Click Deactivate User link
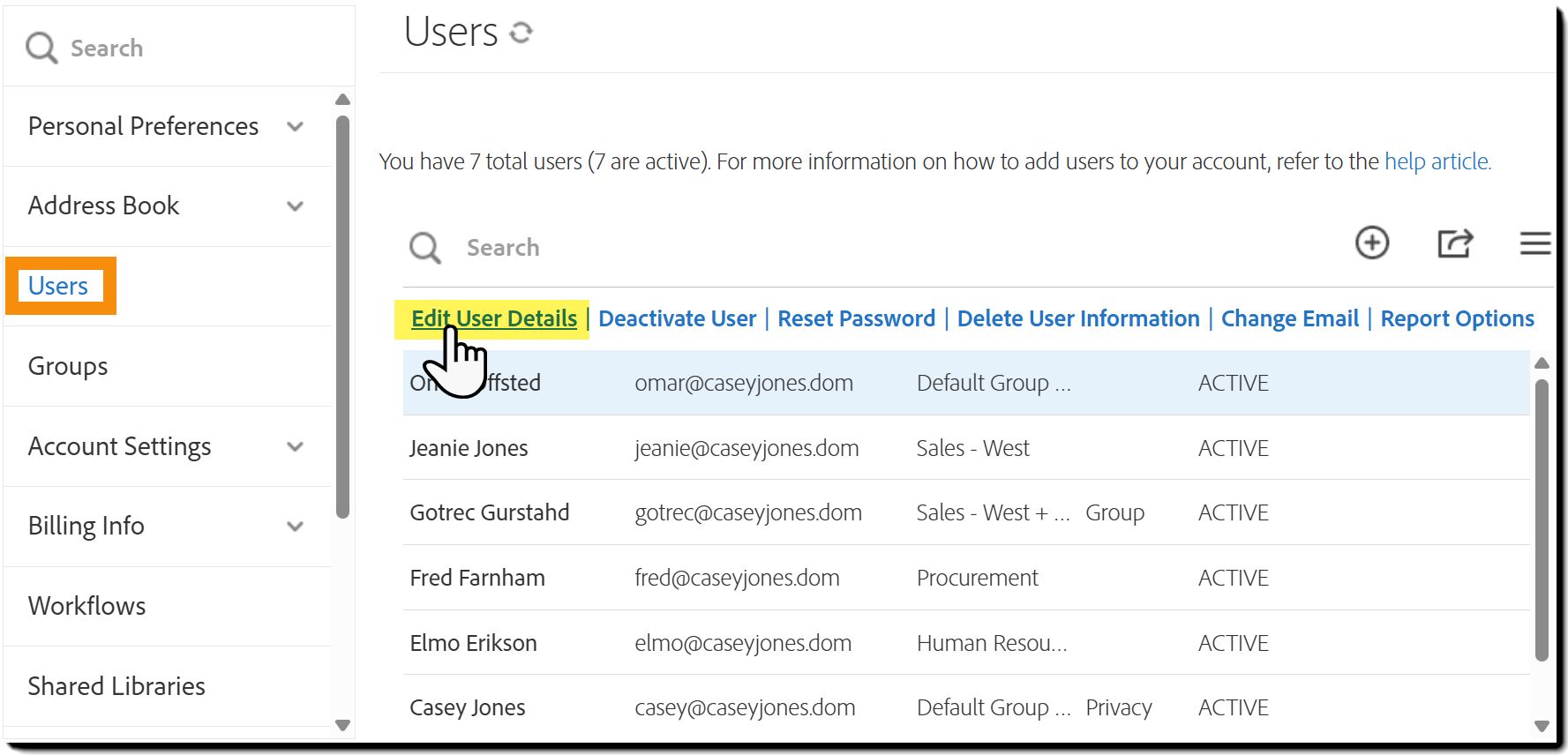Screen dimensions: 1568x755 677,318
